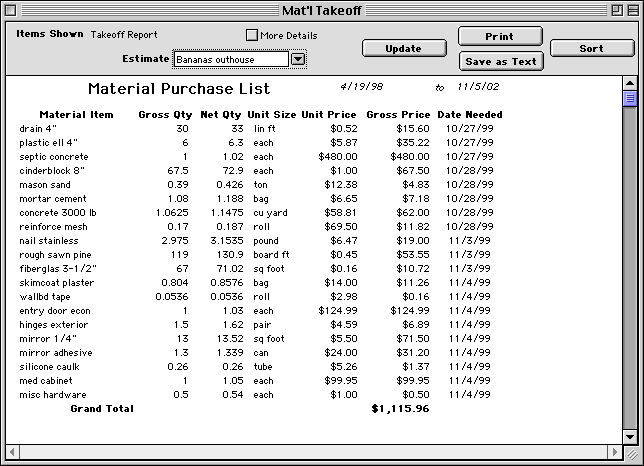Enable the More Details checkbox
Image resolution: width=644 pixels, height=466 pixels.
252,35
